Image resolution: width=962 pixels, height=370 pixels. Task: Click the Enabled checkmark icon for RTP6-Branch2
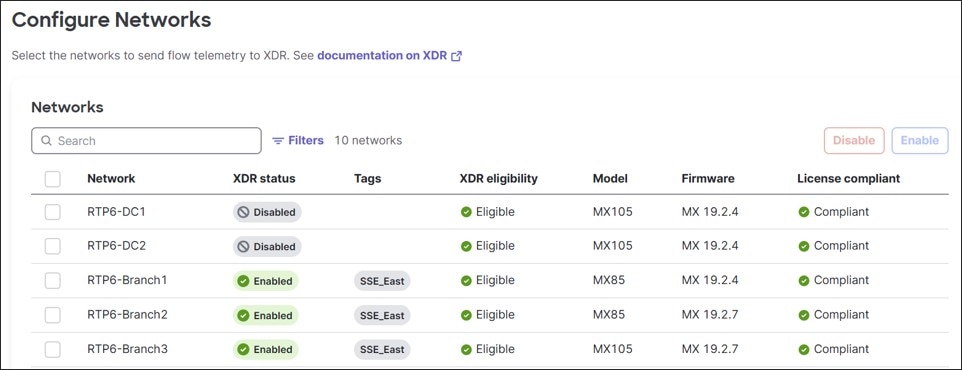(244, 315)
